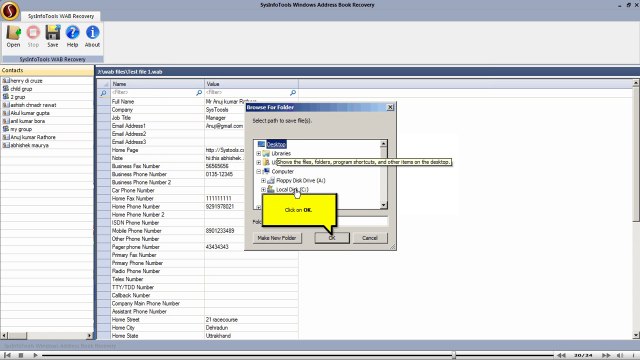Expand Floppy Disk Drive (A:) node

[263, 180]
